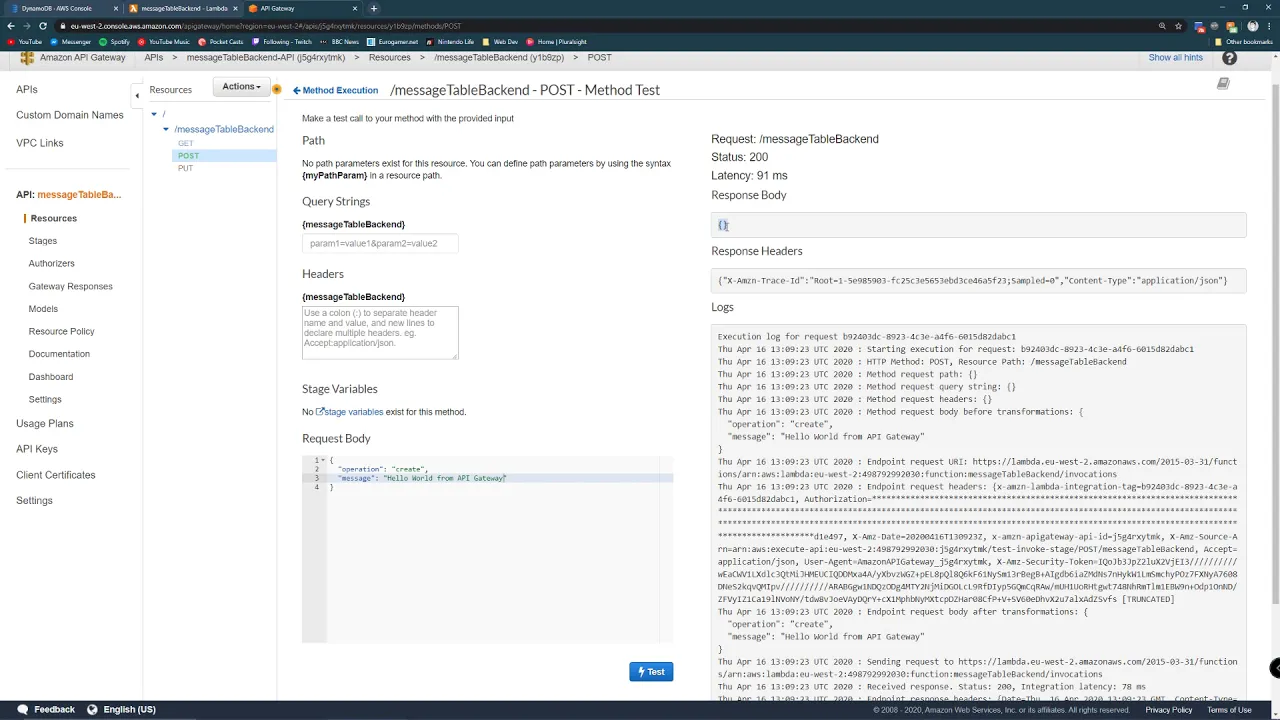Viewport: 1280px width, 720px height.
Task: Open the YouTube bookmark
Action: click(25, 42)
